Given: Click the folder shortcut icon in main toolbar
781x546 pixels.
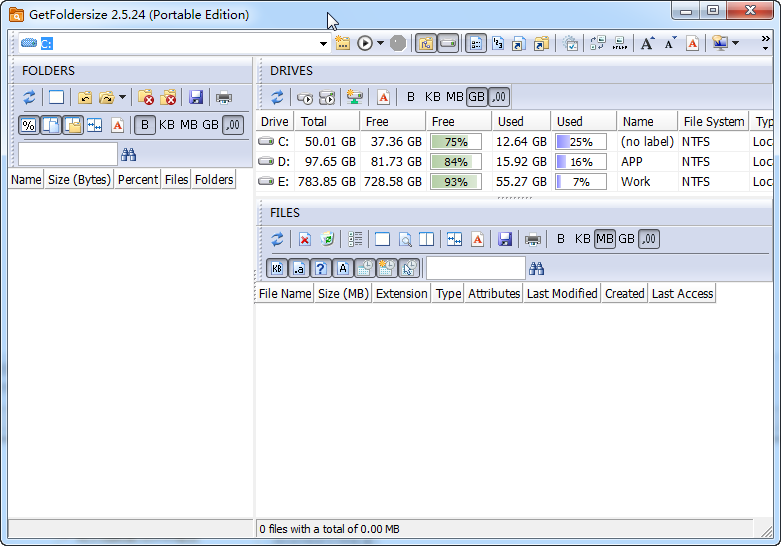Looking at the screenshot, I should coord(541,44).
